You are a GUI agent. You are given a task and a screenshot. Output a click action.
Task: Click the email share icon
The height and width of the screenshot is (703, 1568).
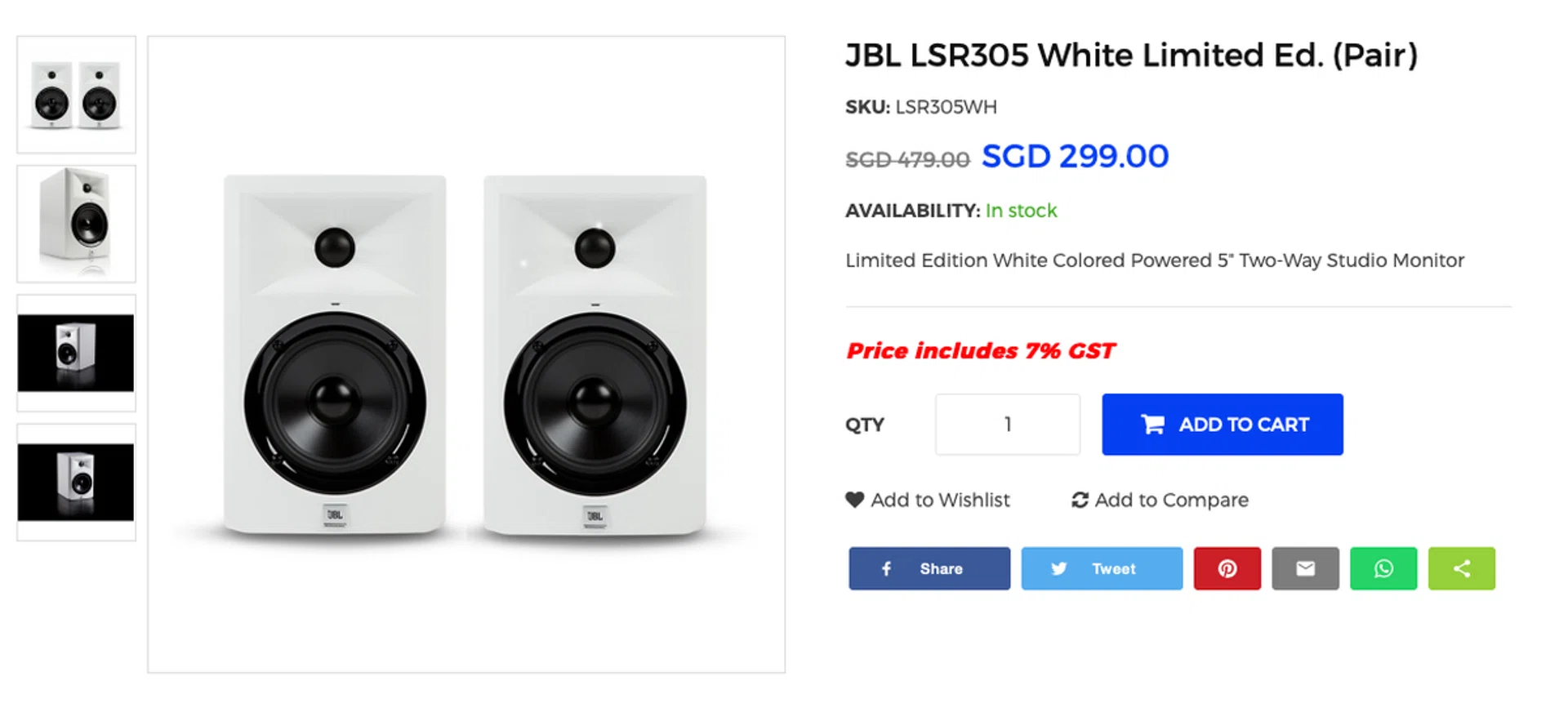pos(1305,568)
